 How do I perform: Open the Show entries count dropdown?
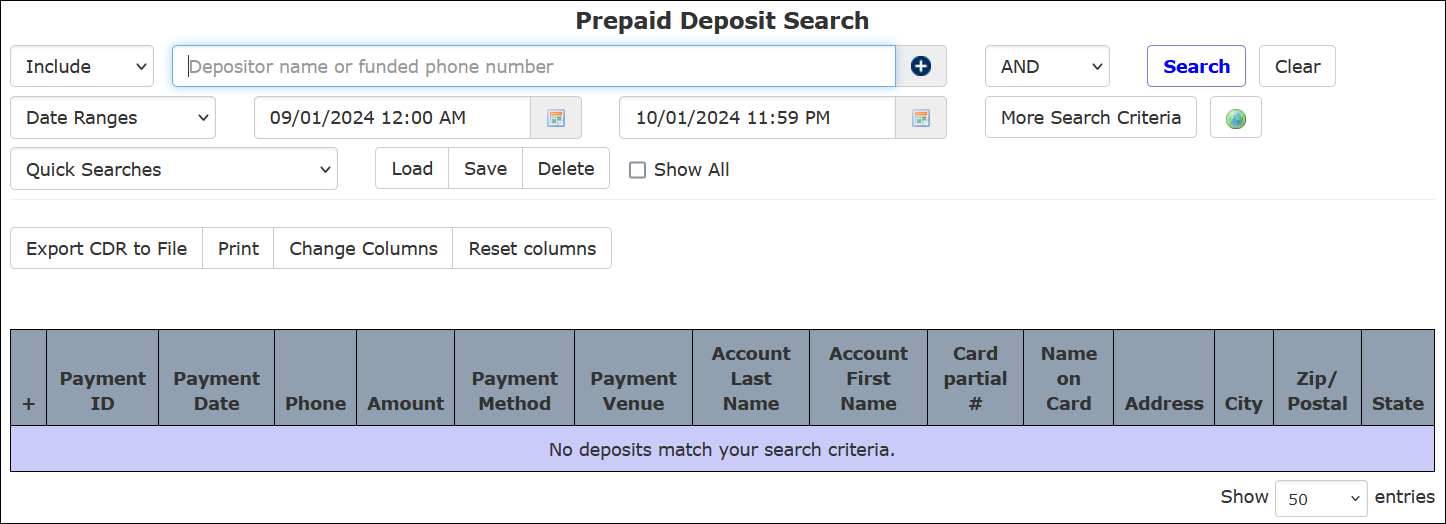pos(1321,498)
